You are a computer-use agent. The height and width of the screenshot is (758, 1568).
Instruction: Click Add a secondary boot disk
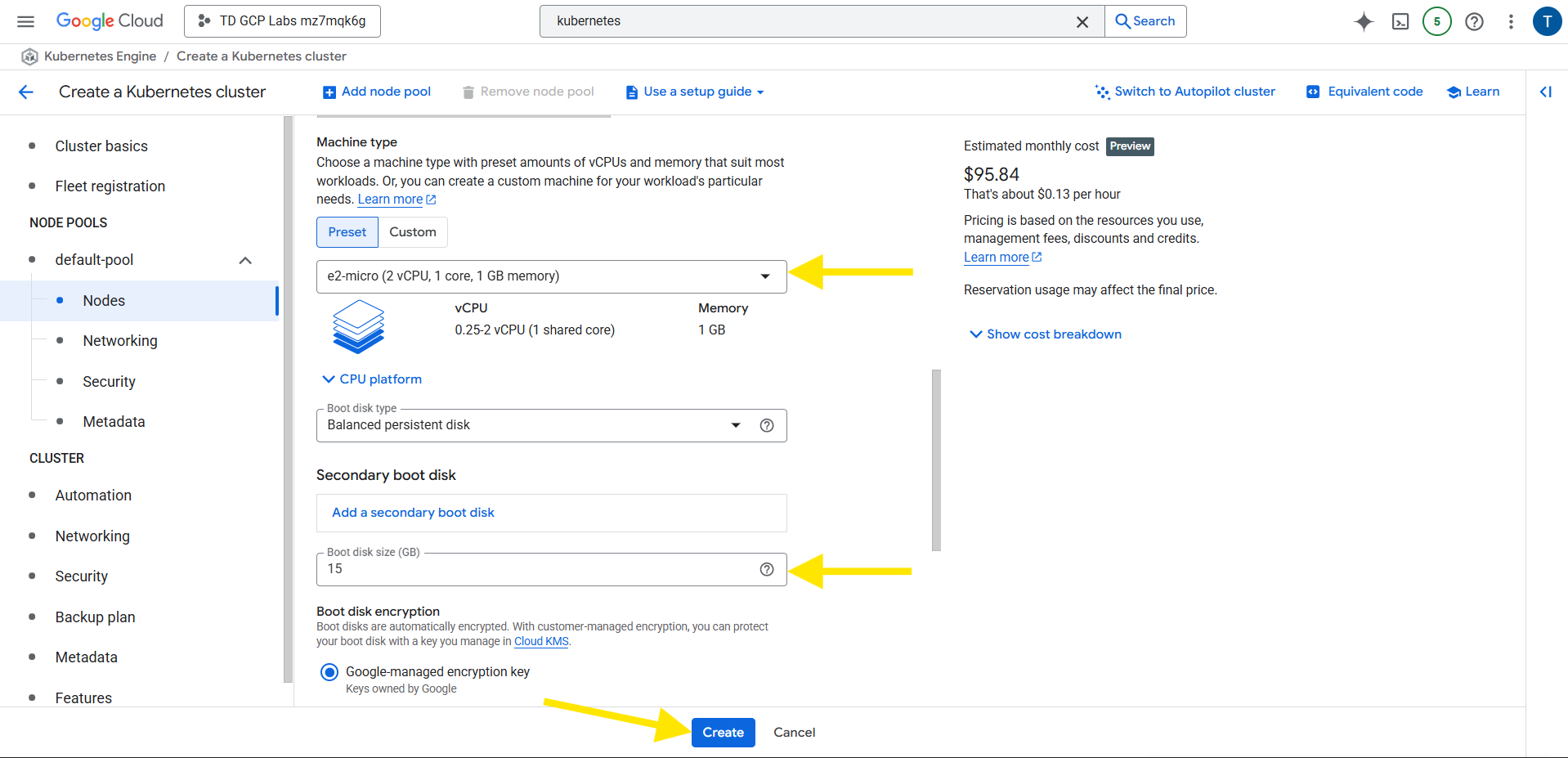[x=413, y=513]
